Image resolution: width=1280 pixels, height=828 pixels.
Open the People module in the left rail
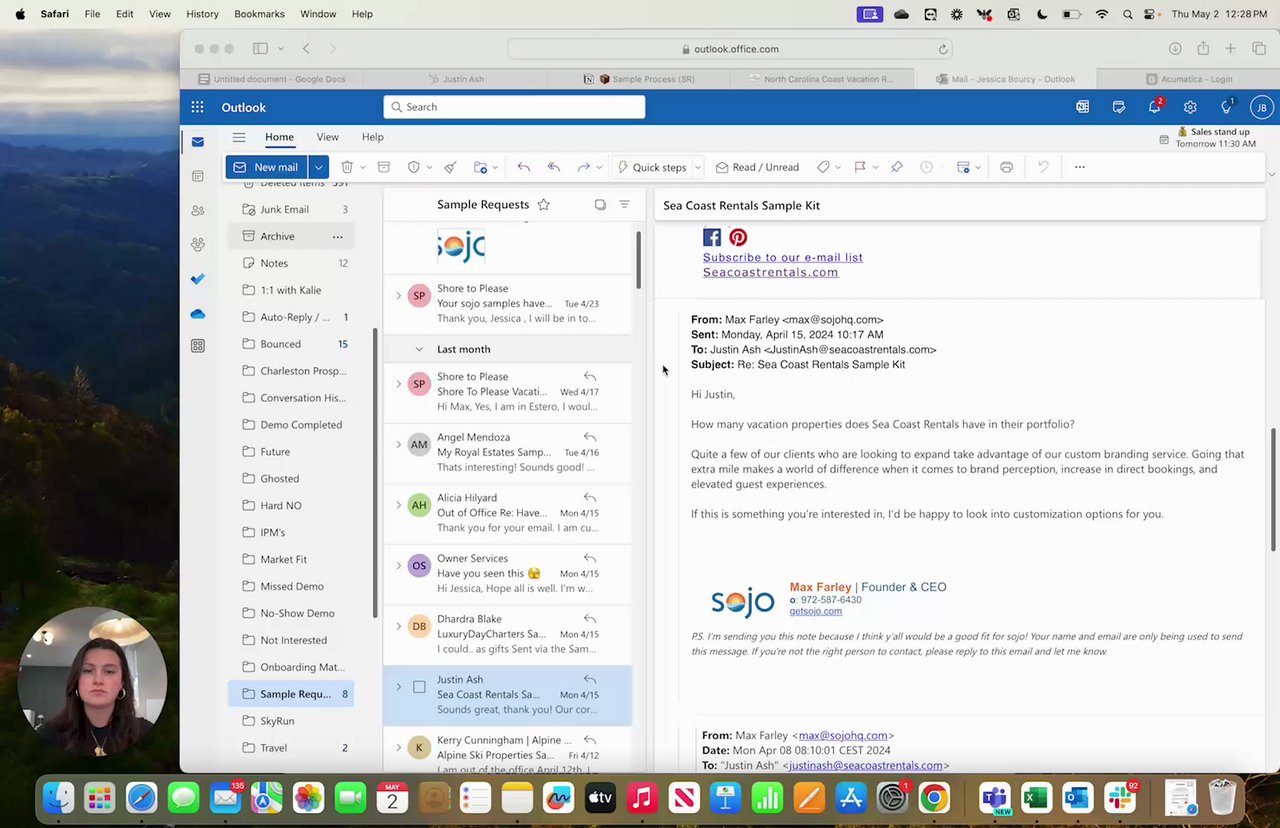coord(198,210)
